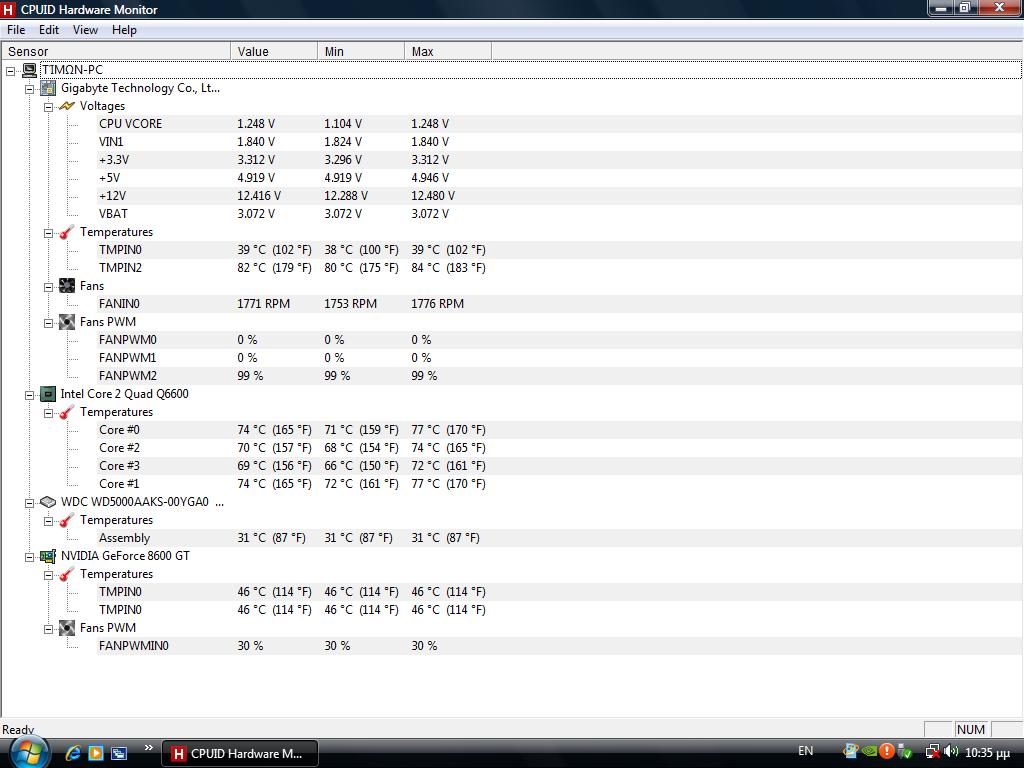1024x768 pixels.
Task: Click the Show Desktop quick launch icon
Action: [119, 753]
